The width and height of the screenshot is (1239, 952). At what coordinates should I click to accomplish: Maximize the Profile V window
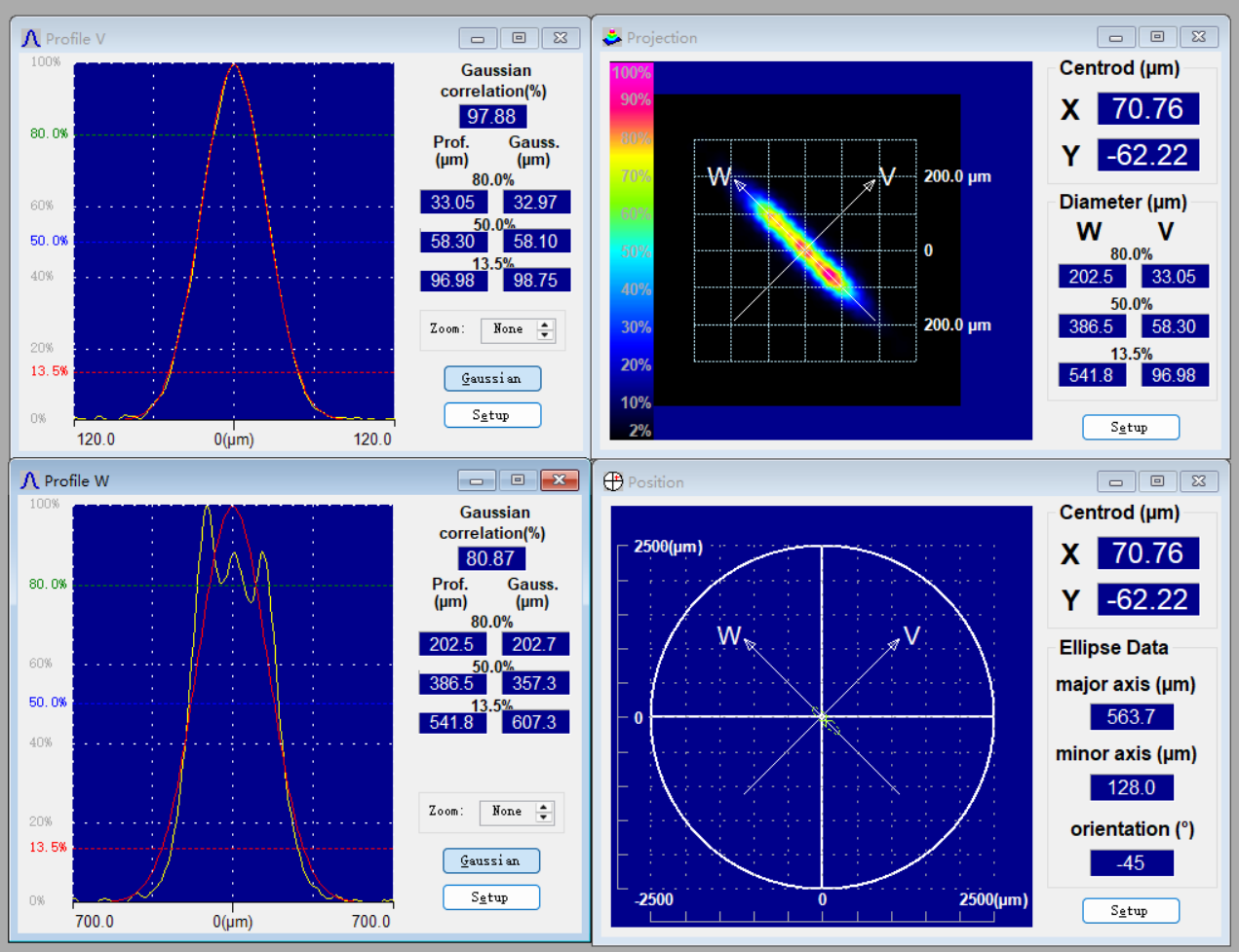(519, 38)
